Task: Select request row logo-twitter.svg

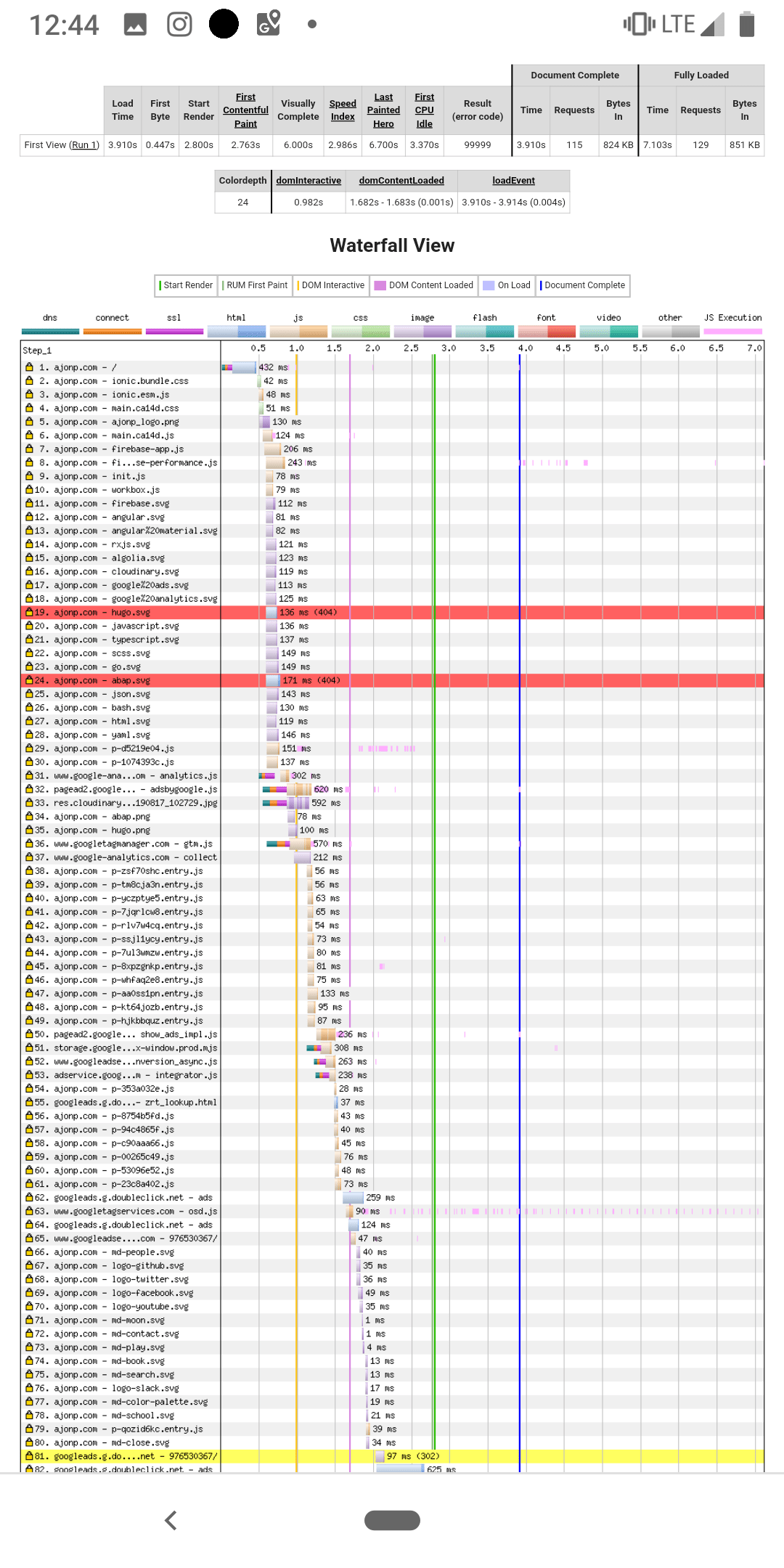Action: click(x=393, y=1279)
